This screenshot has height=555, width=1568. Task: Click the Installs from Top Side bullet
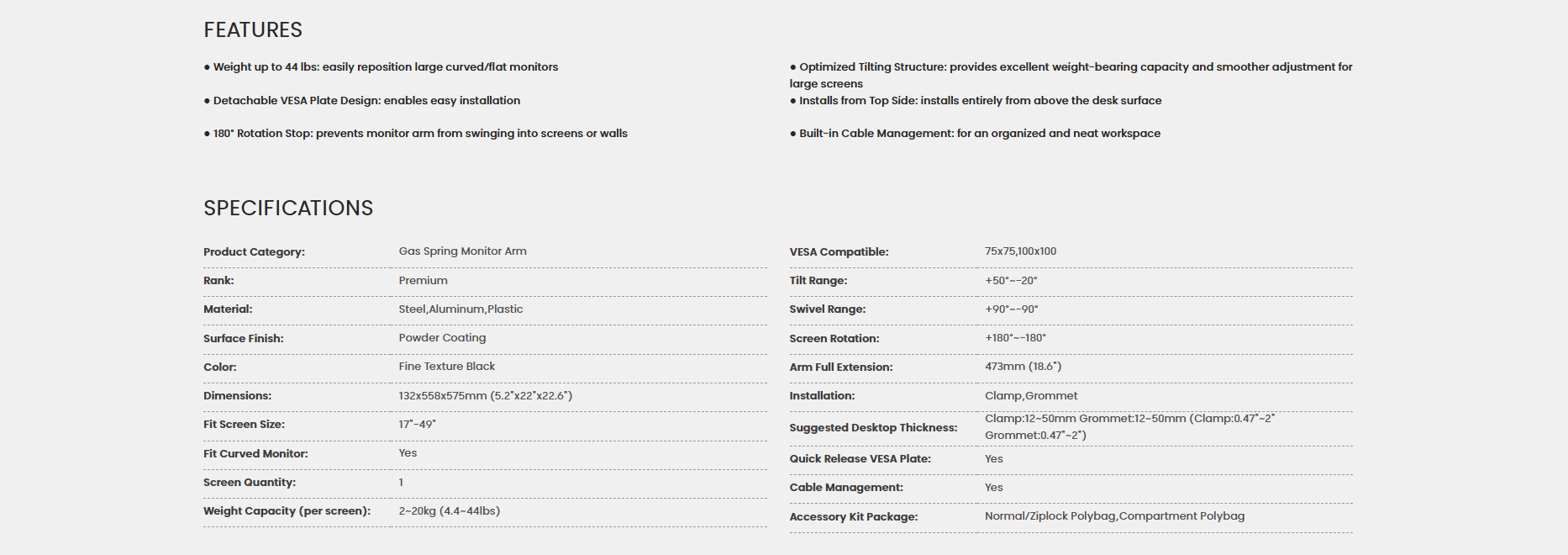click(x=976, y=101)
